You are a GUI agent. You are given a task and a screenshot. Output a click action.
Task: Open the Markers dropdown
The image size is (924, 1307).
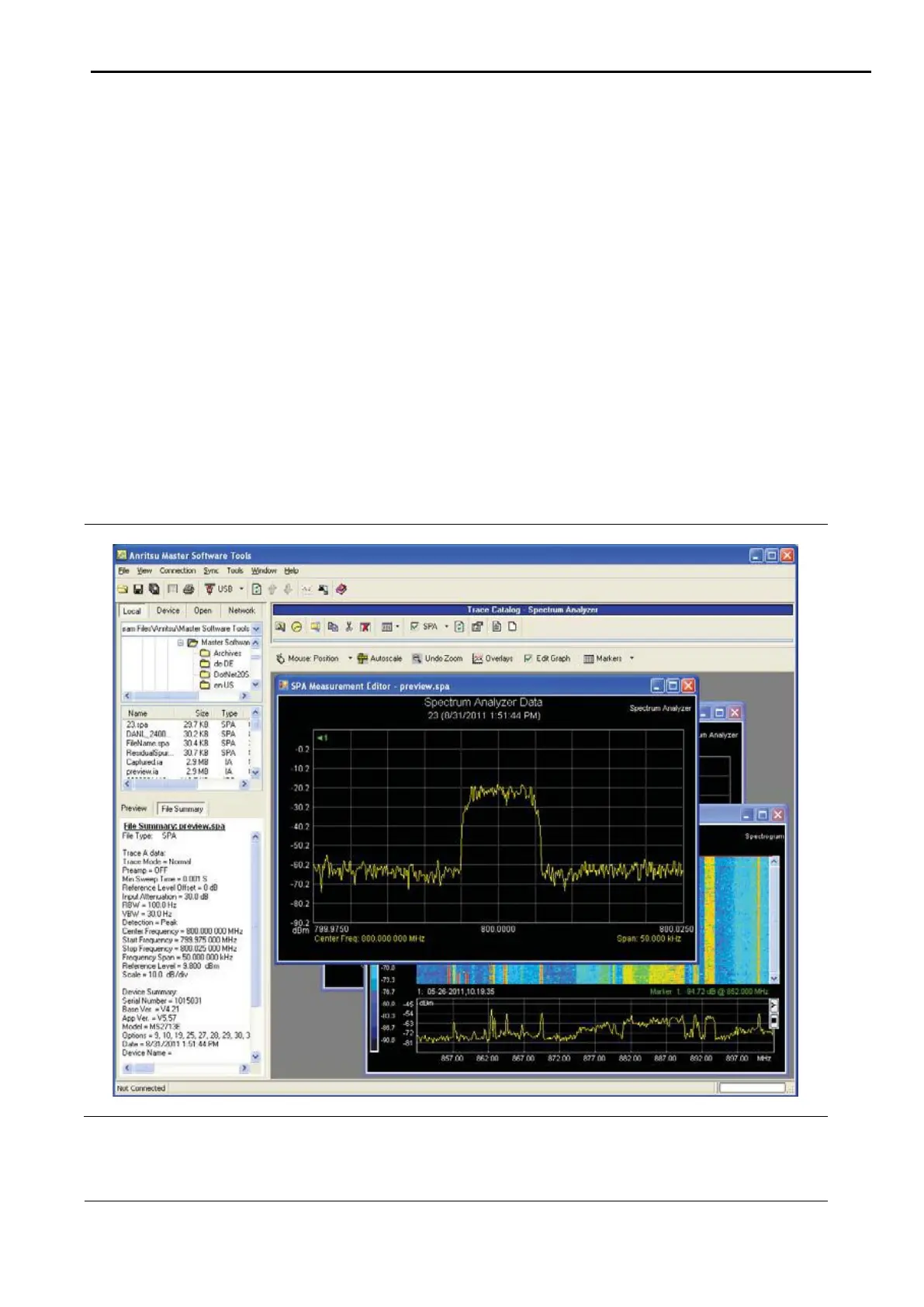[x=632, y=658]
